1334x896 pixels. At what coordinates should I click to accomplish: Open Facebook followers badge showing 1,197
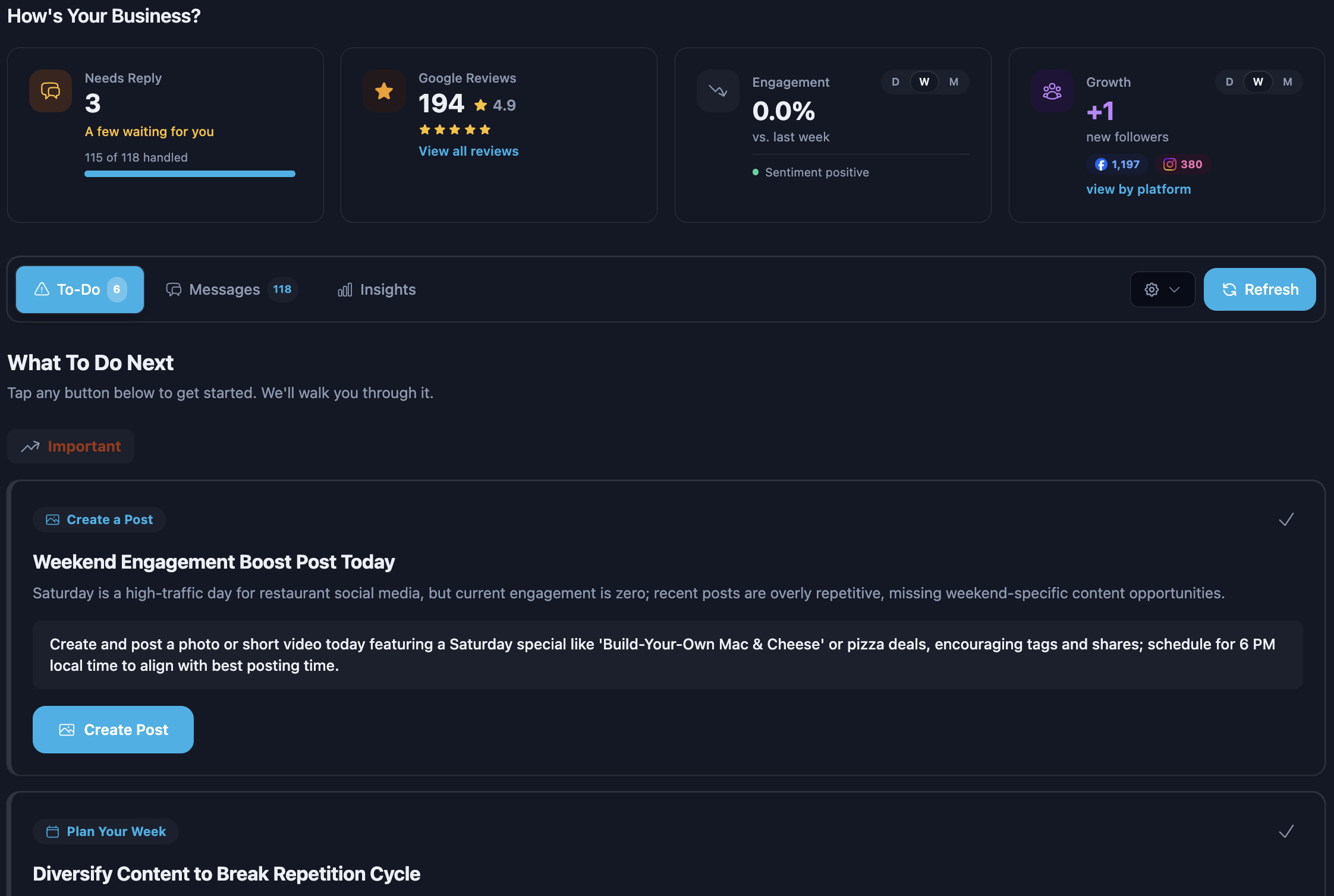click(1118, 165)
